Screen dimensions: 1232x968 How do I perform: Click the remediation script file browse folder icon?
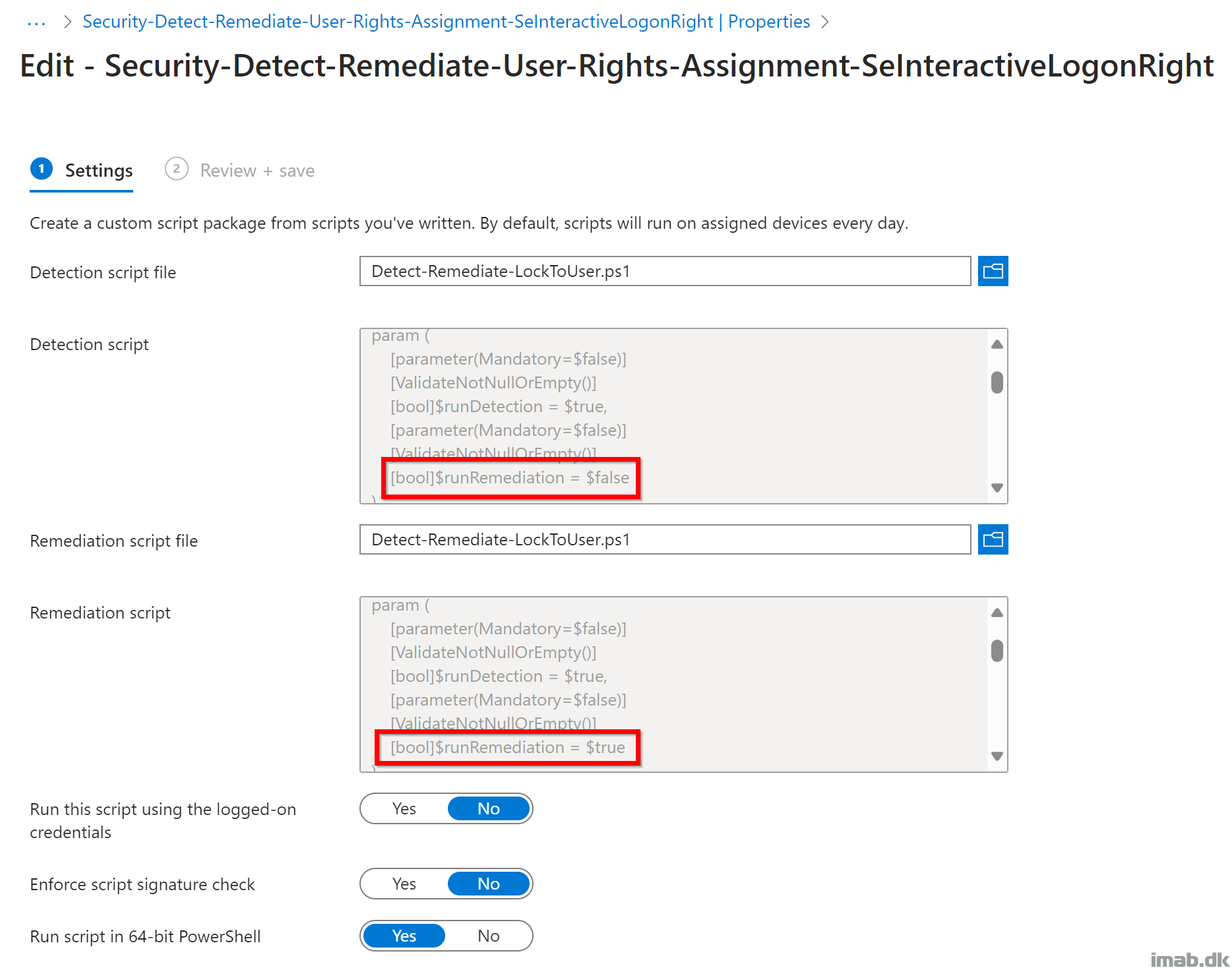(993, 540)
